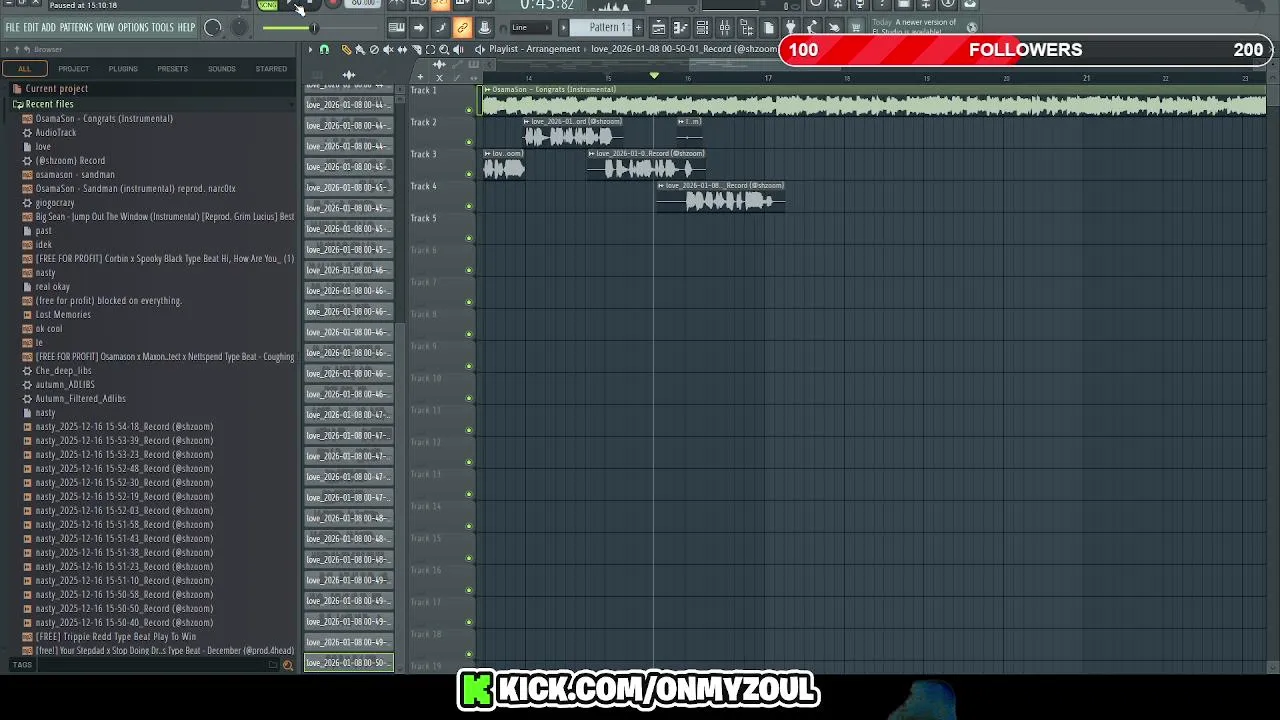Toggle typing keyboard to piano icon
This screenshot has width=1280, height=720.
click(x=396, y=27)
